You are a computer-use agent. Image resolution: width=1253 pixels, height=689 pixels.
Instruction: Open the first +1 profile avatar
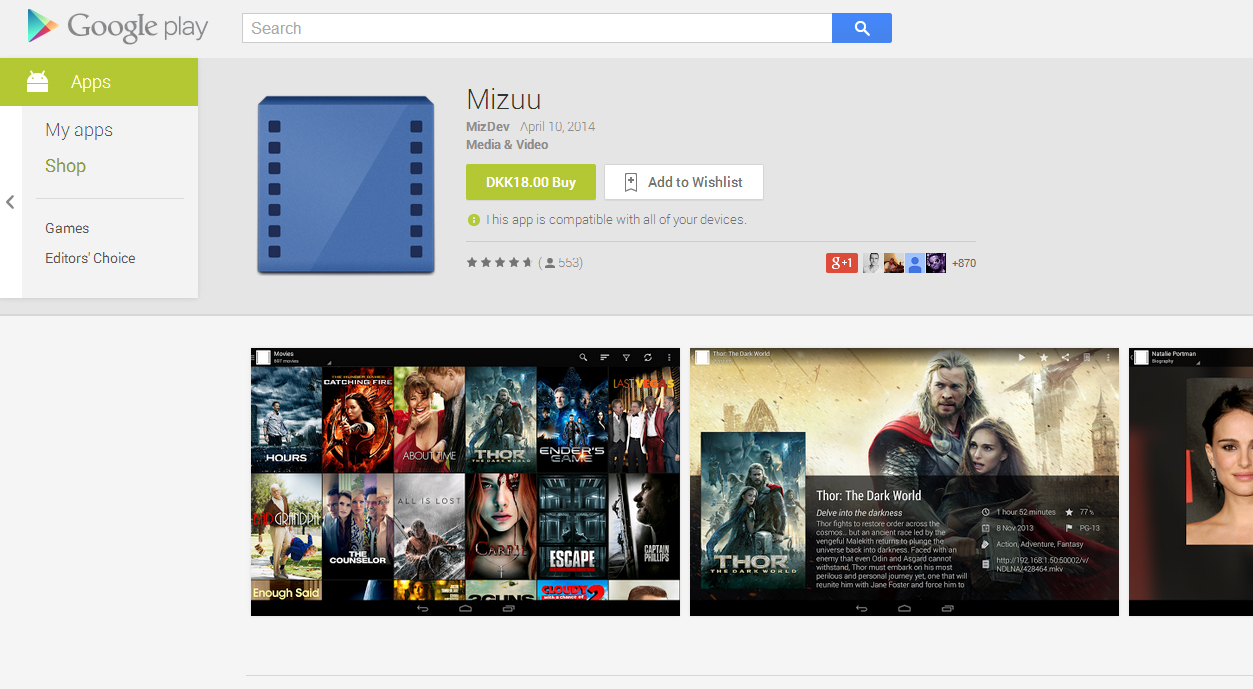[872, 263]
